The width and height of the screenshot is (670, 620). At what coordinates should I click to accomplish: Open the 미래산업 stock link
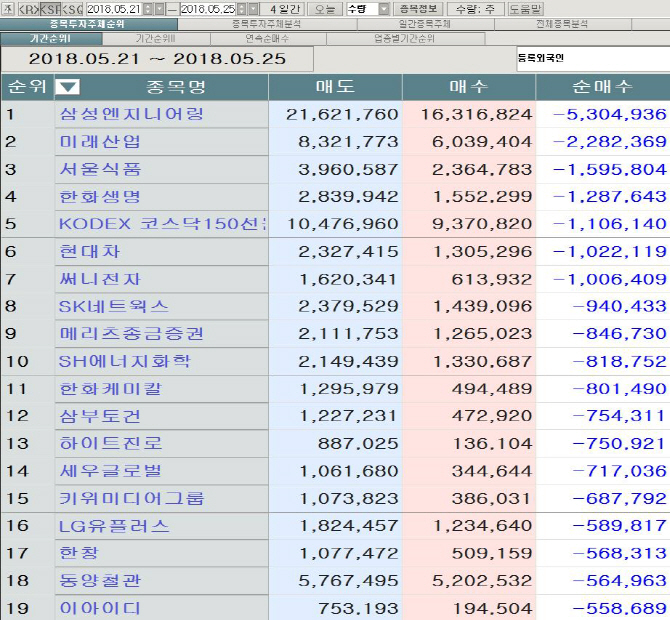100,141
